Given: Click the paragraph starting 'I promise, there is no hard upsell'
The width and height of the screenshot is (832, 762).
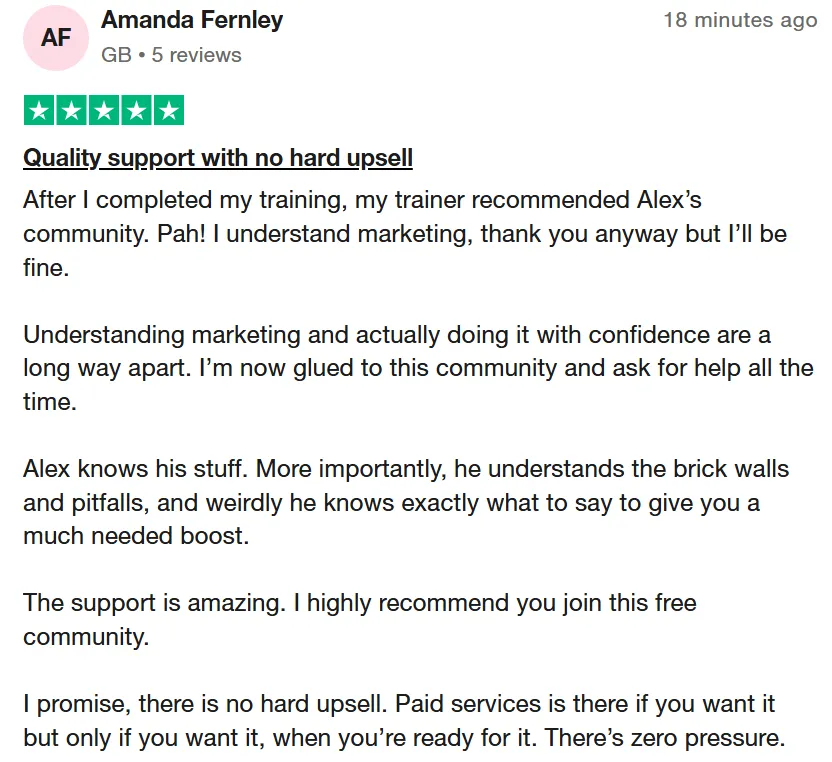Looking at the screenshot, I should click(404, 721).
